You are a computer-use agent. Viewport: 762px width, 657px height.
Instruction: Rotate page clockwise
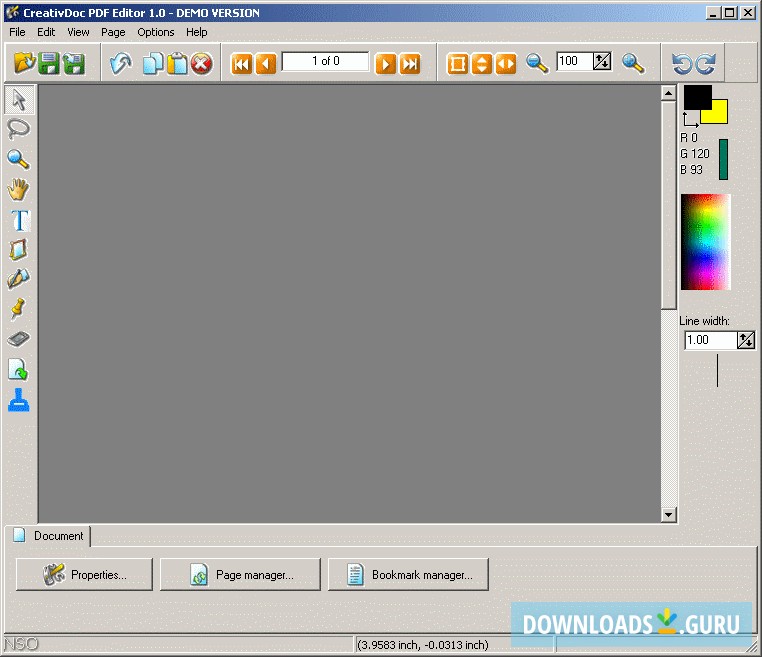705,64
